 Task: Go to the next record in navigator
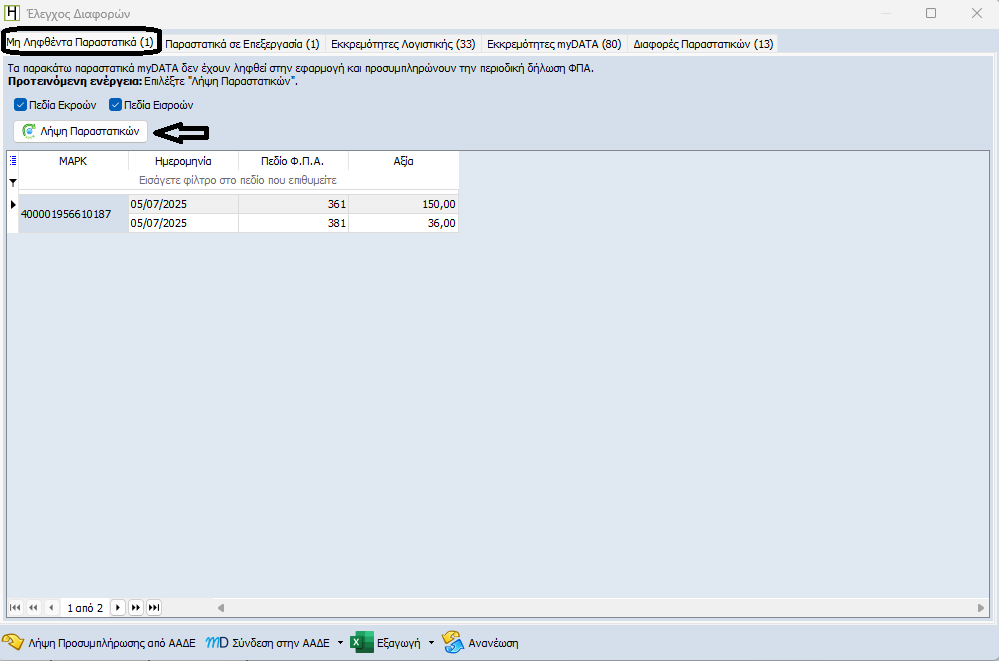coord(117,607)
